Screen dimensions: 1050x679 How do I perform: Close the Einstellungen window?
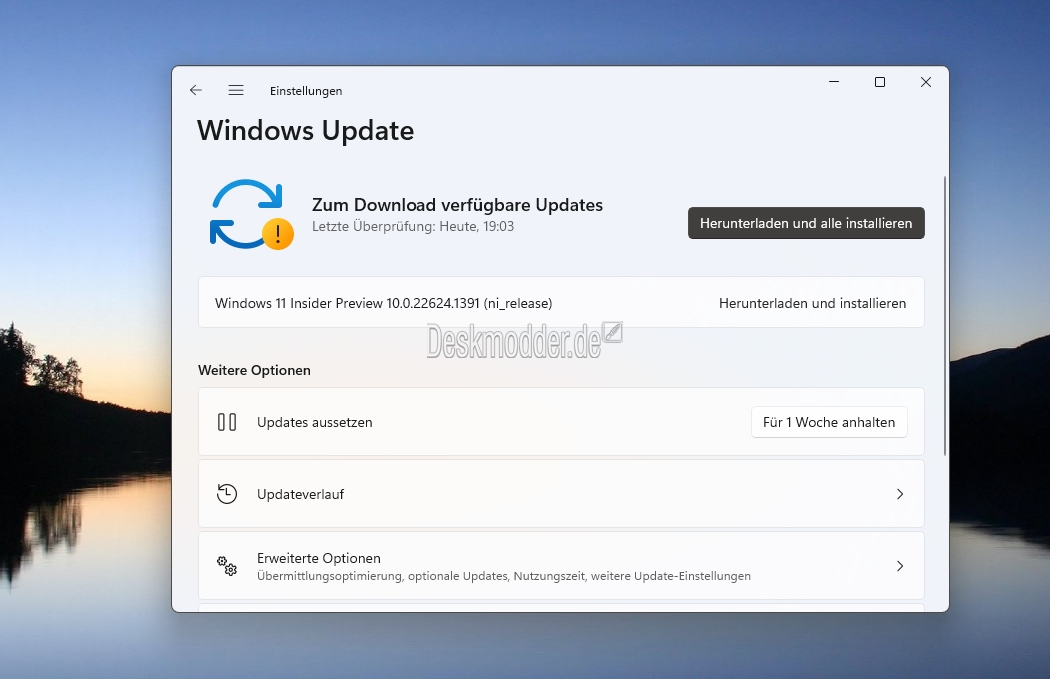tap(926, 82)
